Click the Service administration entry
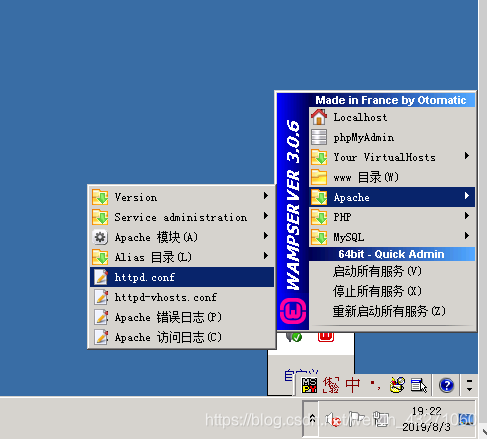The height and width of the screenshot is (439, 487). [182, 217]
